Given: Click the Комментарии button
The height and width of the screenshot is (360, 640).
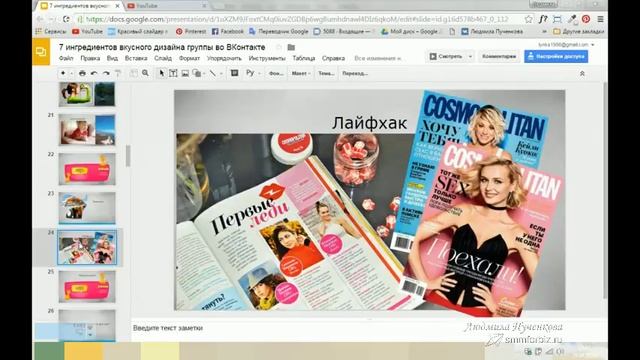Looking at the screenshot, I should pyautogui.click(x=499, y=56).
